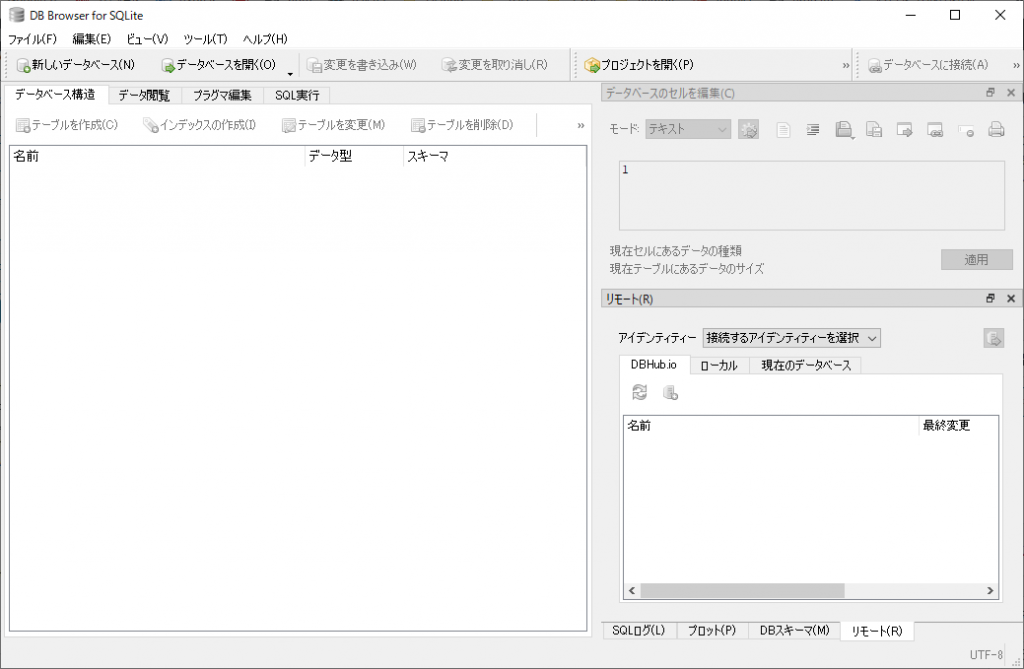Float the cell editor panel with undock icon

pyautogui.click(x=991, y=93)
